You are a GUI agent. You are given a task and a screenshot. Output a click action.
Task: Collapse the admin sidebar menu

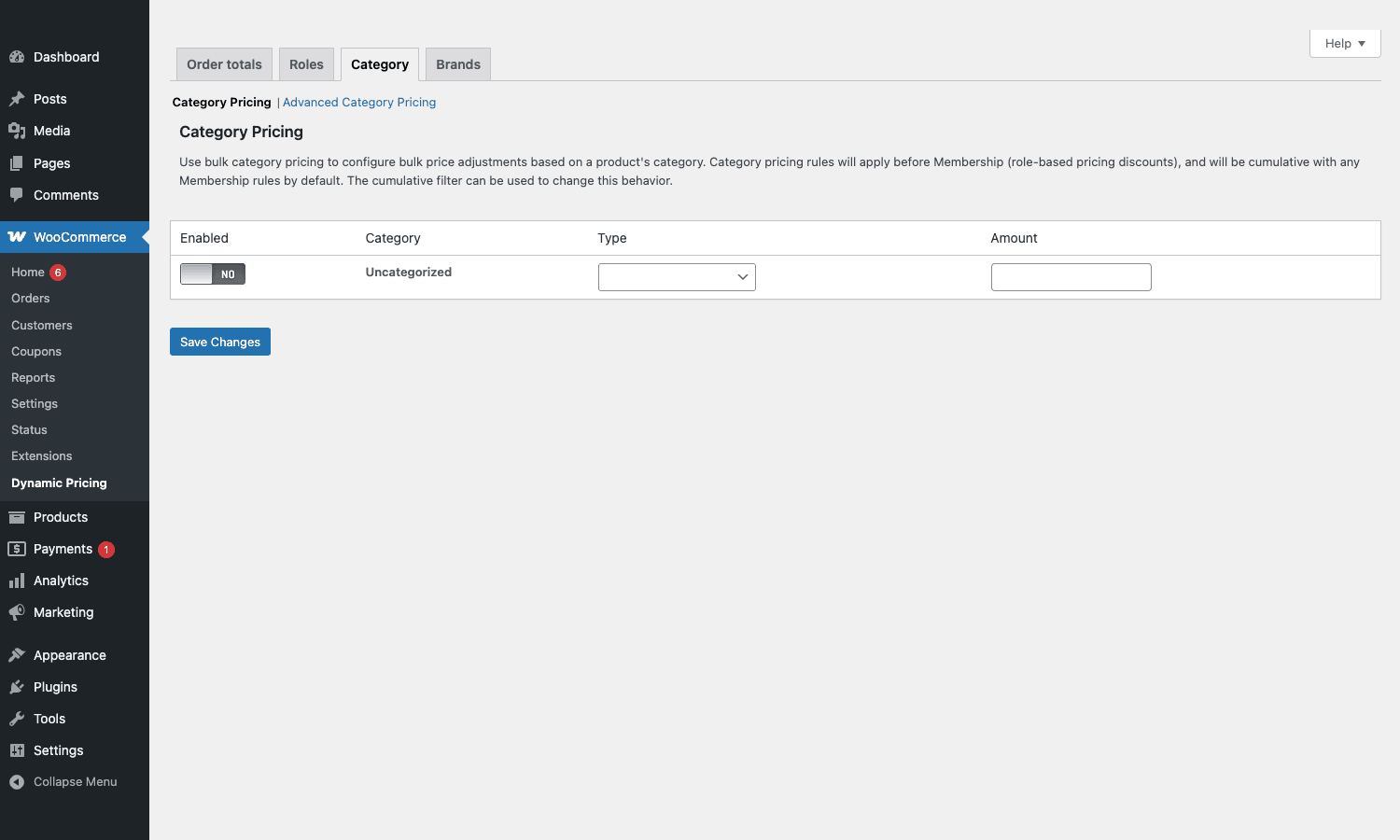pyautogui.click(x=75, y=782)
